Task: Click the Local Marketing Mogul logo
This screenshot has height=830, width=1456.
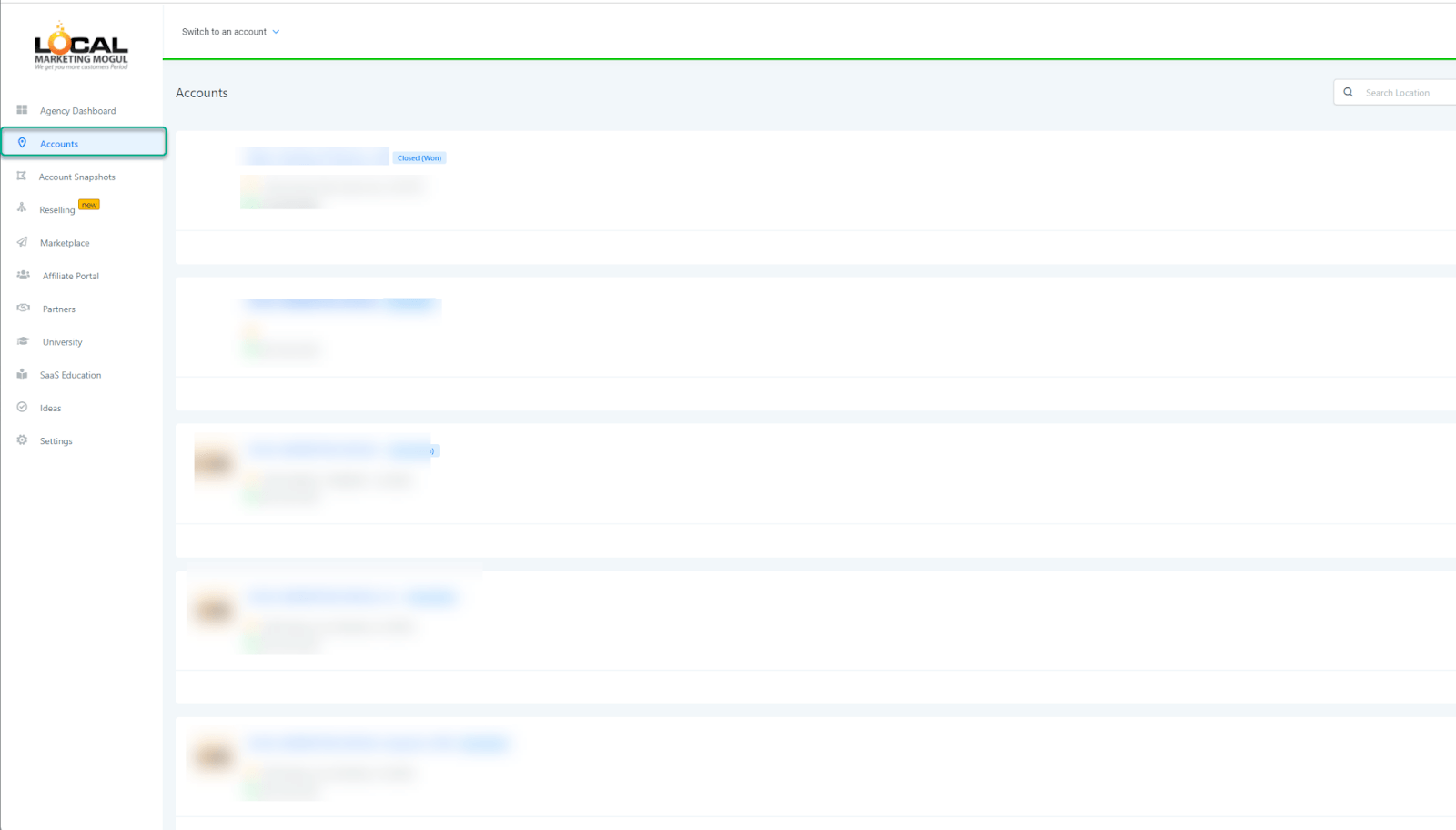Action: [81, 46]
